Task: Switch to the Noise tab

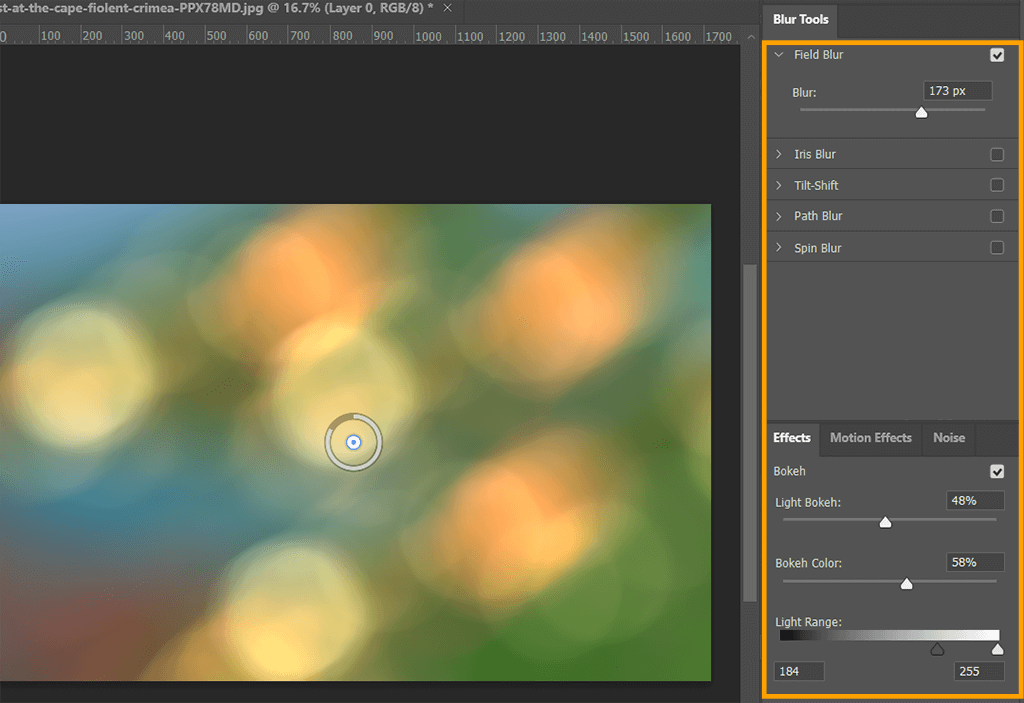Action: click(x=949, y=438)
